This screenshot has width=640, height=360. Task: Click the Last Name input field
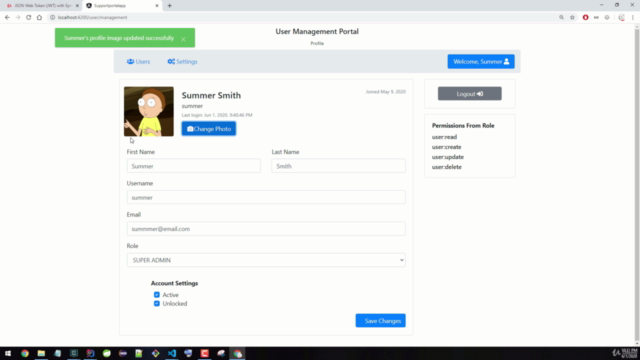click(338, 166)
